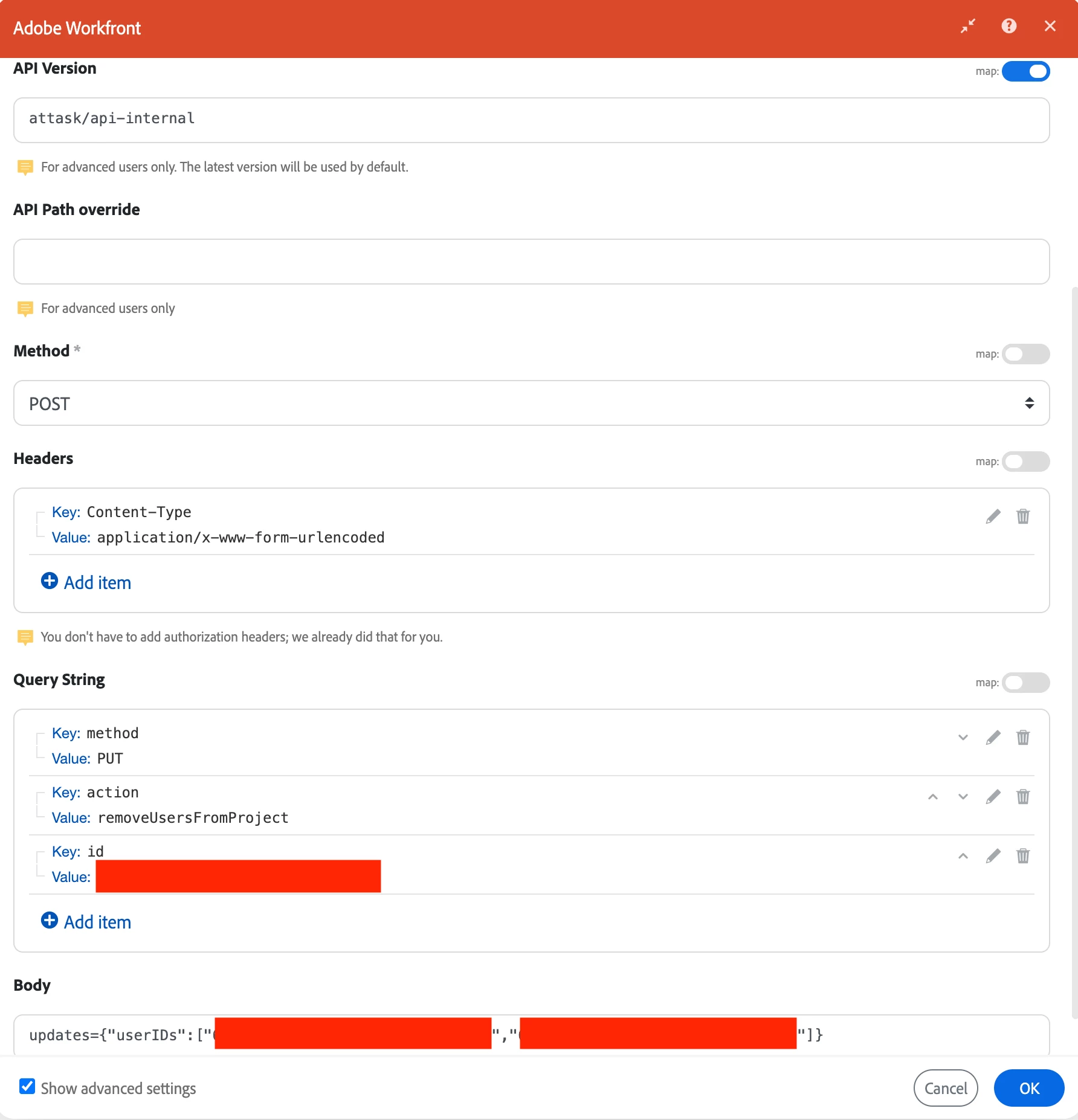Viewport: 1078px width, 1120px height.
Task: Enable the Method map toggle
Action: (1025, 354)
